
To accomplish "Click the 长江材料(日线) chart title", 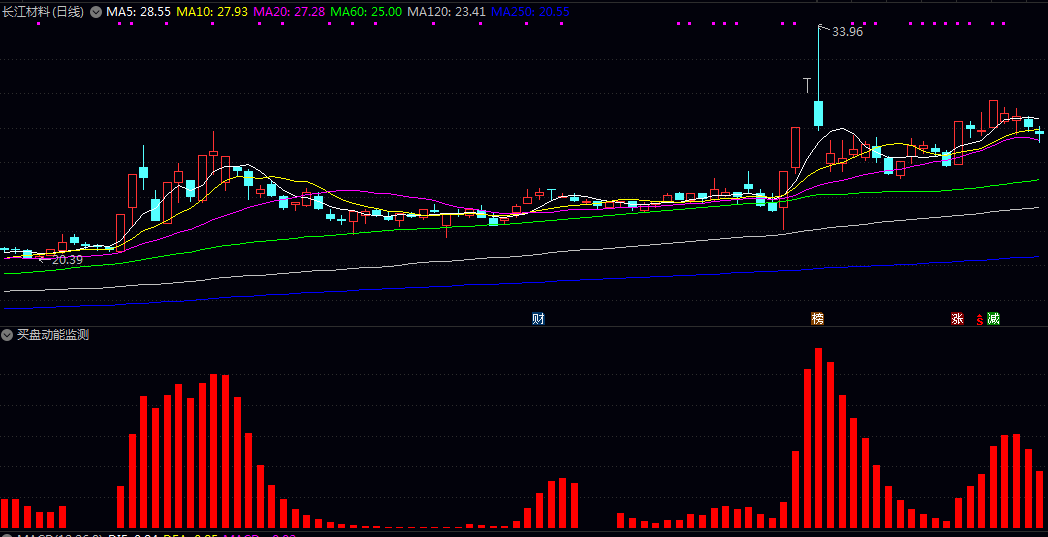I will click(43, 12).
